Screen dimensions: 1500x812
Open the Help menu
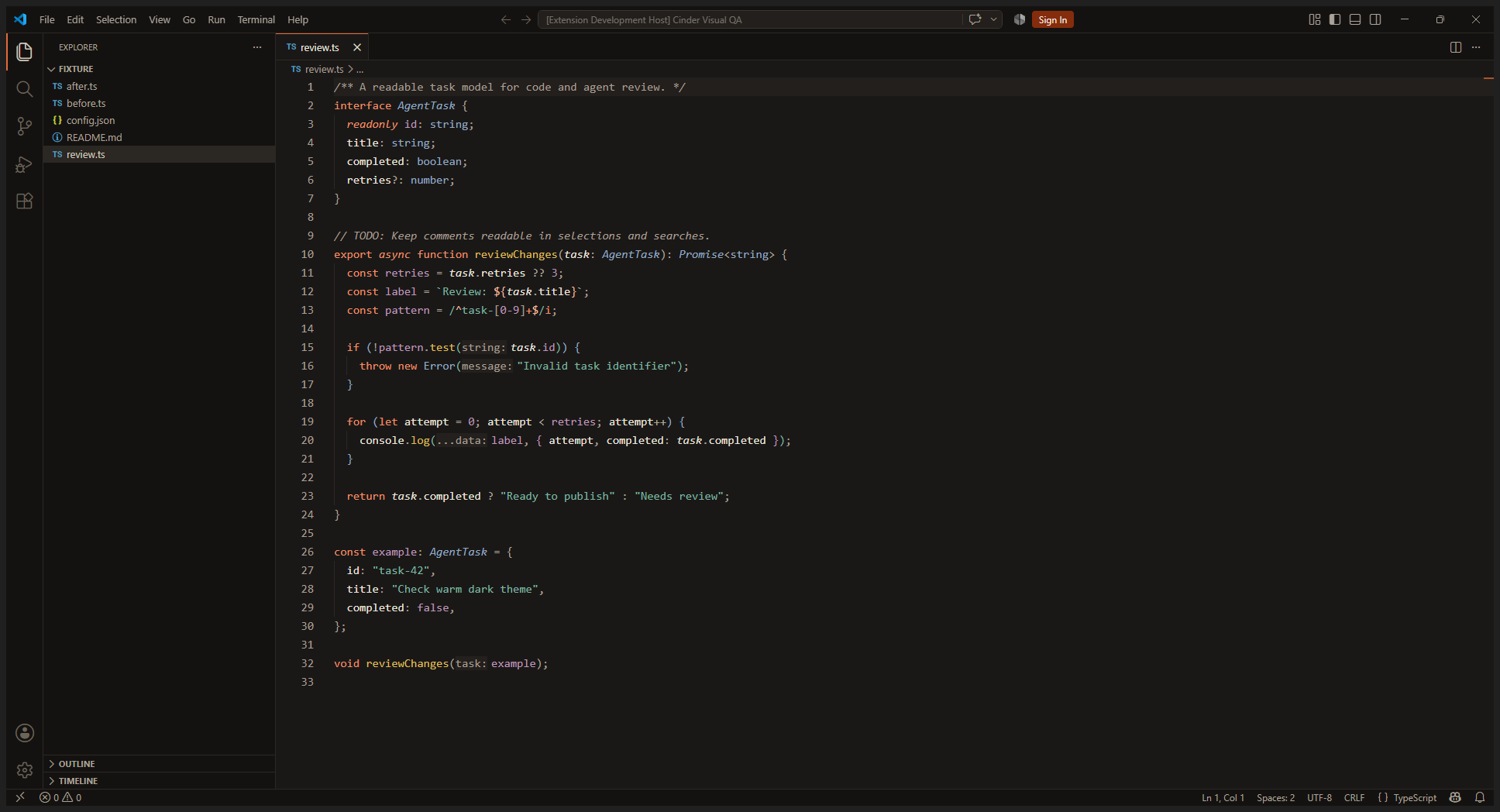[x=298, y=19]
